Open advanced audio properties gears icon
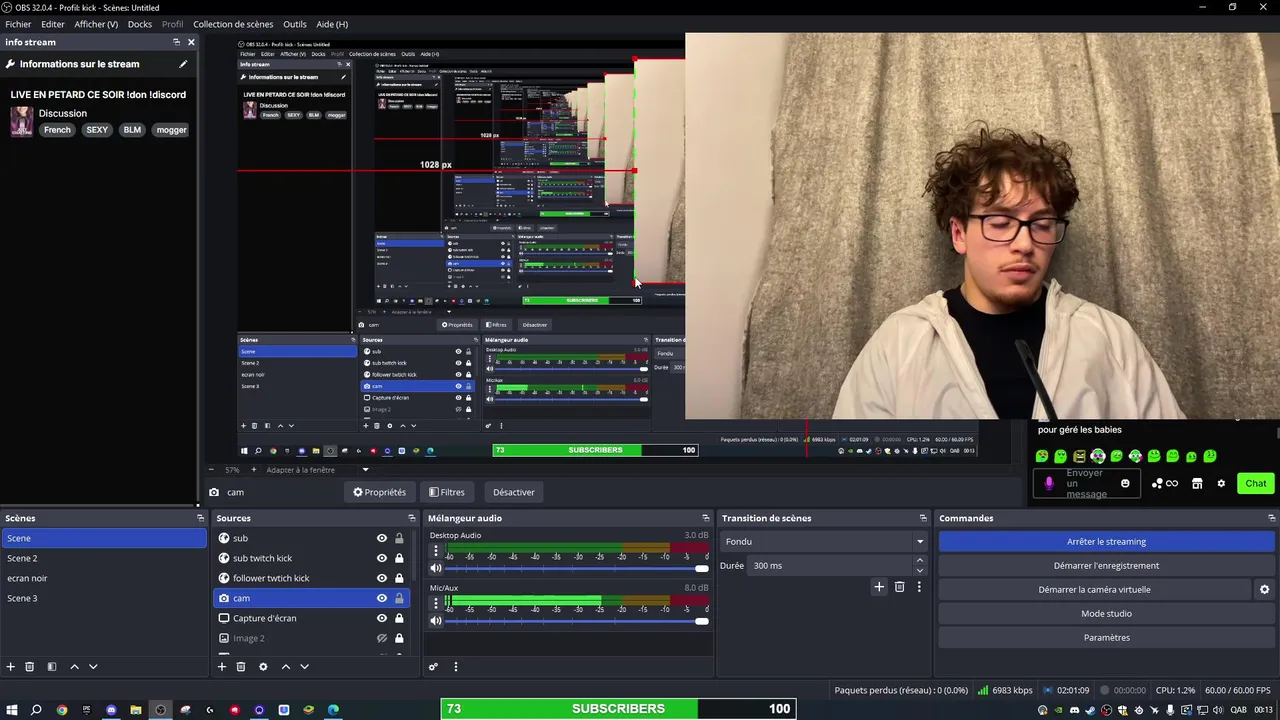The height and width of the screenshot is (720, 1280). point(433,667)
